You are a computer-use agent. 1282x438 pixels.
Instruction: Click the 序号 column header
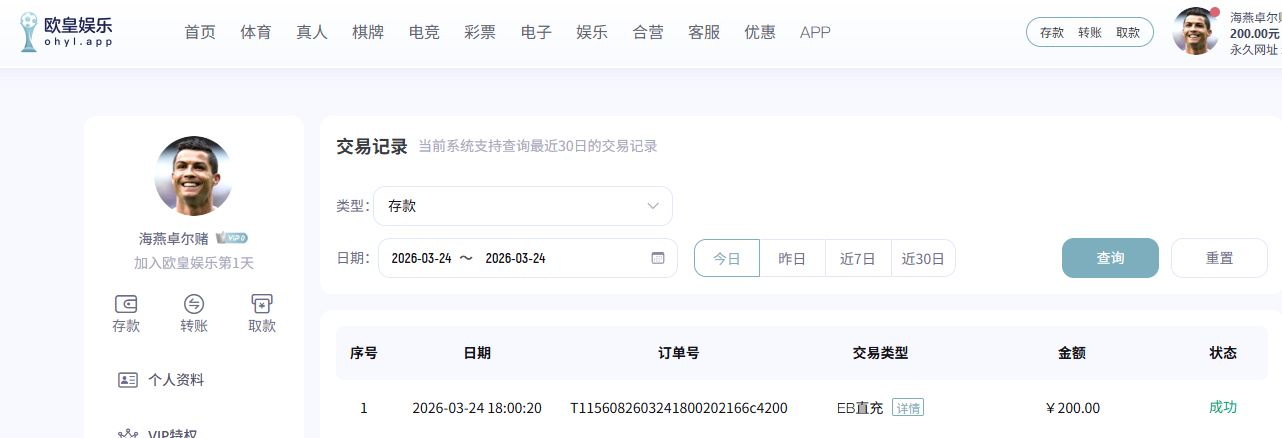[x=363, y=353]
